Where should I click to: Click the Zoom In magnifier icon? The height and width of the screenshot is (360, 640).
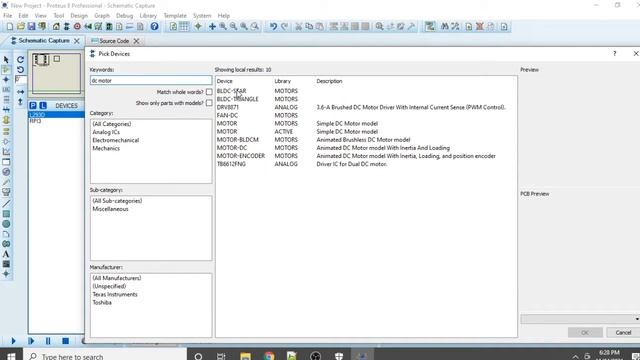[x=223, y=27]
